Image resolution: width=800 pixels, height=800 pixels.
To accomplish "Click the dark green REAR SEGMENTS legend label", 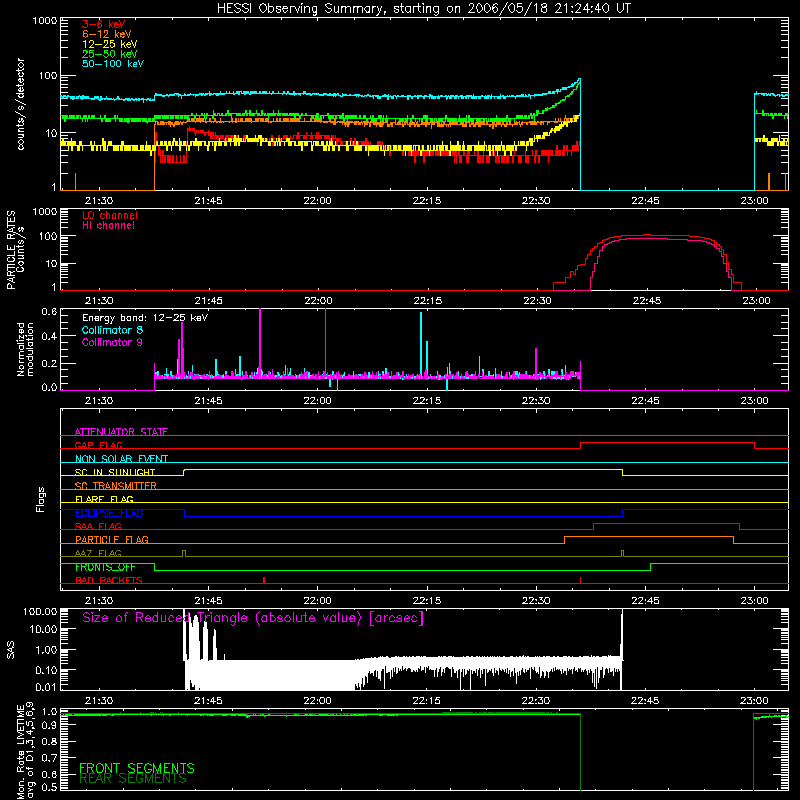I will pos(133,779).
